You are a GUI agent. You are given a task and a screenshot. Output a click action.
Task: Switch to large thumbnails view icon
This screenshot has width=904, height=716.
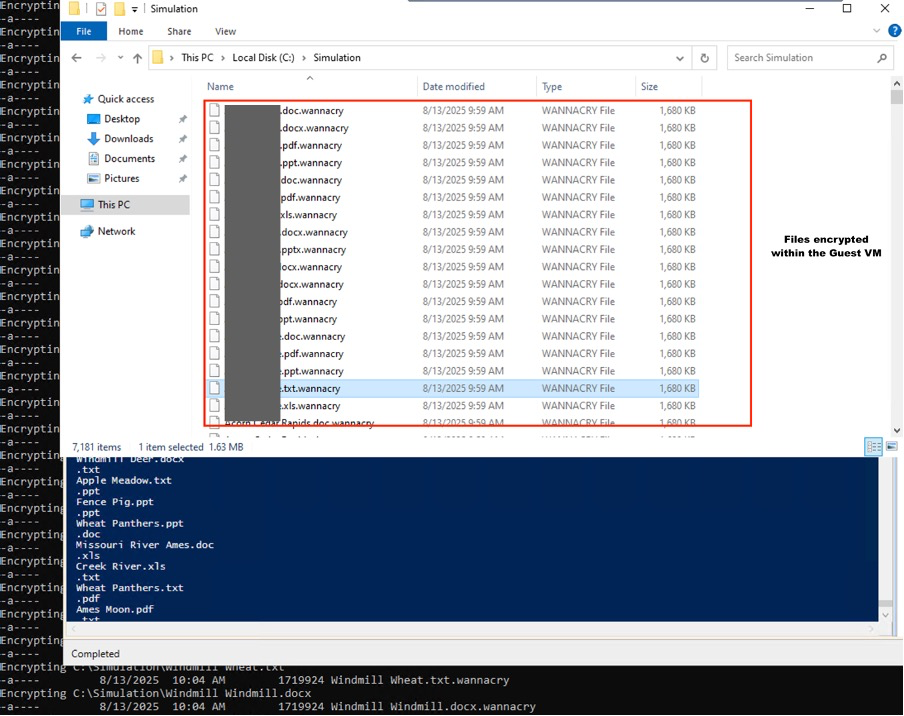[x=891, y=446]
